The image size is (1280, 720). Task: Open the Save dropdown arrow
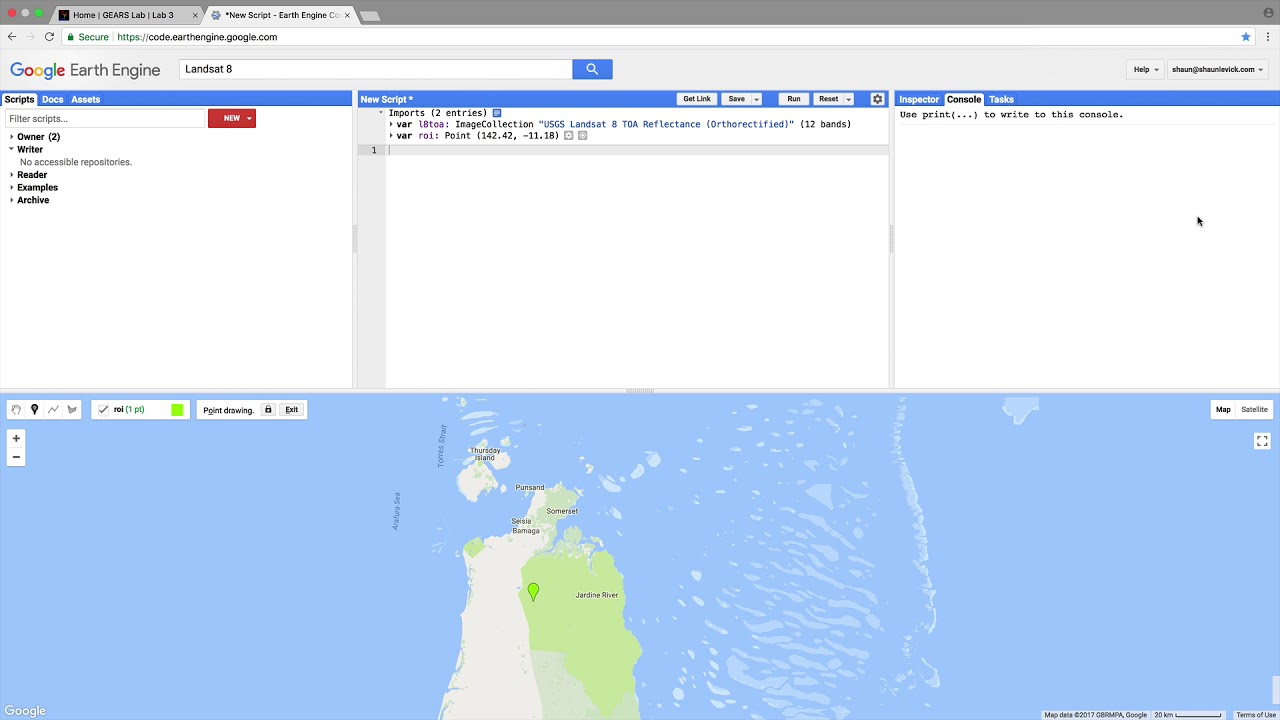756,99
